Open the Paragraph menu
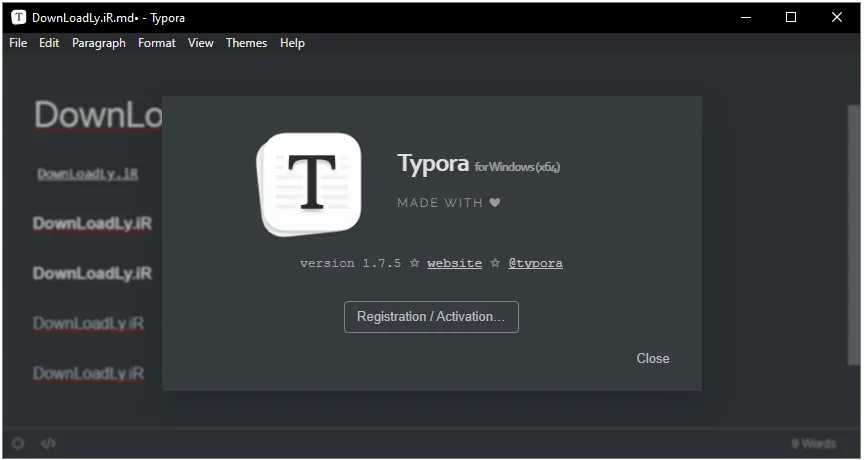Screen dimensions: 864x460 pyautogui.click(x=99, y=43)
